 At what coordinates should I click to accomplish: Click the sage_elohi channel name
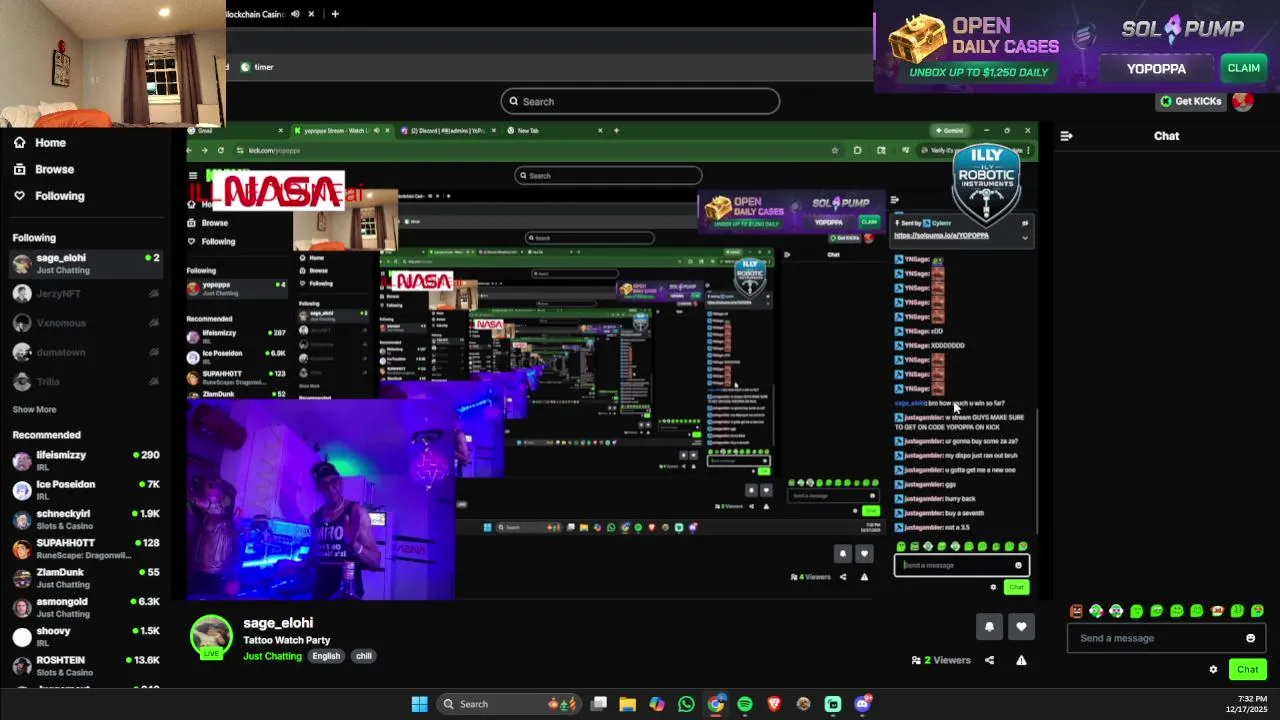[x=278, y=623]
